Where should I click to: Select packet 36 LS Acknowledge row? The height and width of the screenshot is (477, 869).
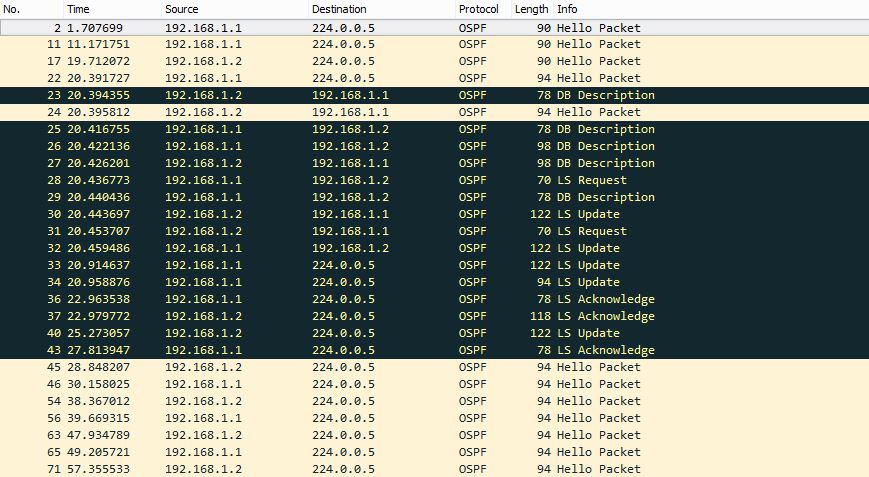tap(434, 299)
